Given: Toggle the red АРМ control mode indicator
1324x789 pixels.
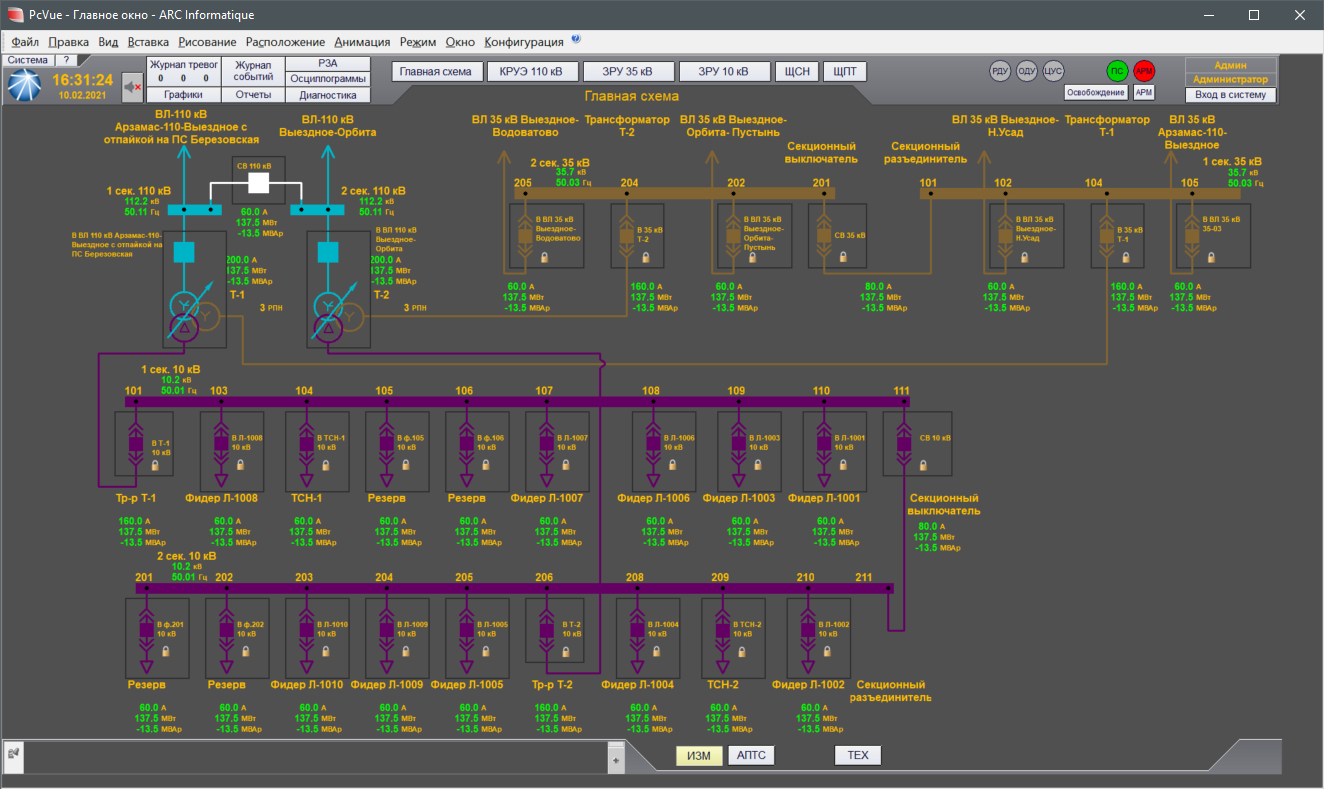Looking at the screenshot, I should [x=1144, y=71].
